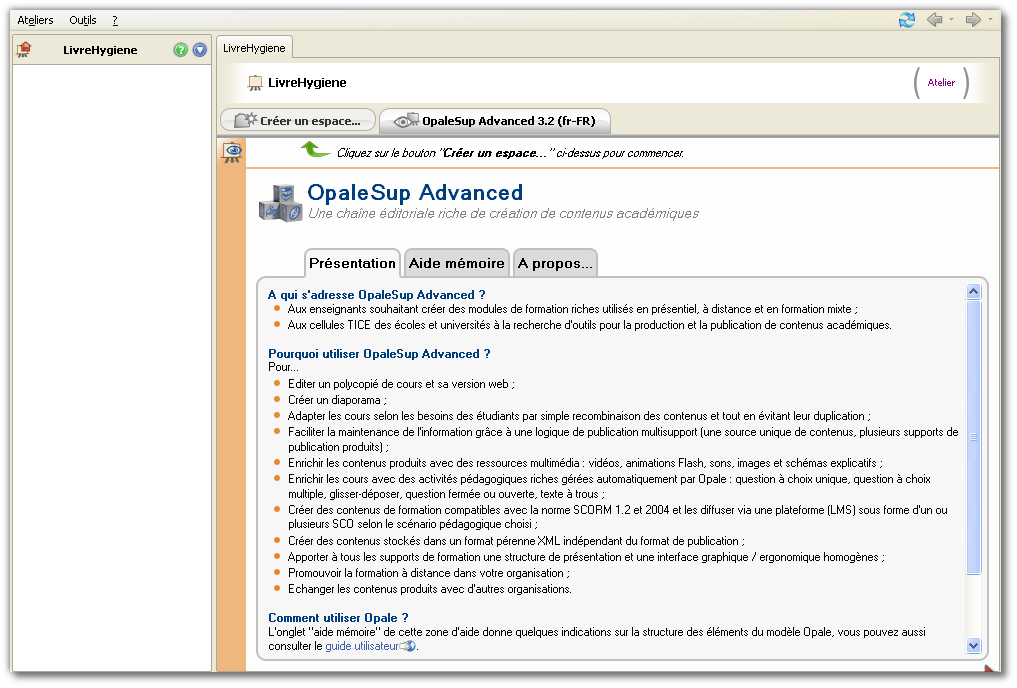The width and height of the screenshot is (1017, 688).
Task: Open the ? help menu
Action: 115,20
